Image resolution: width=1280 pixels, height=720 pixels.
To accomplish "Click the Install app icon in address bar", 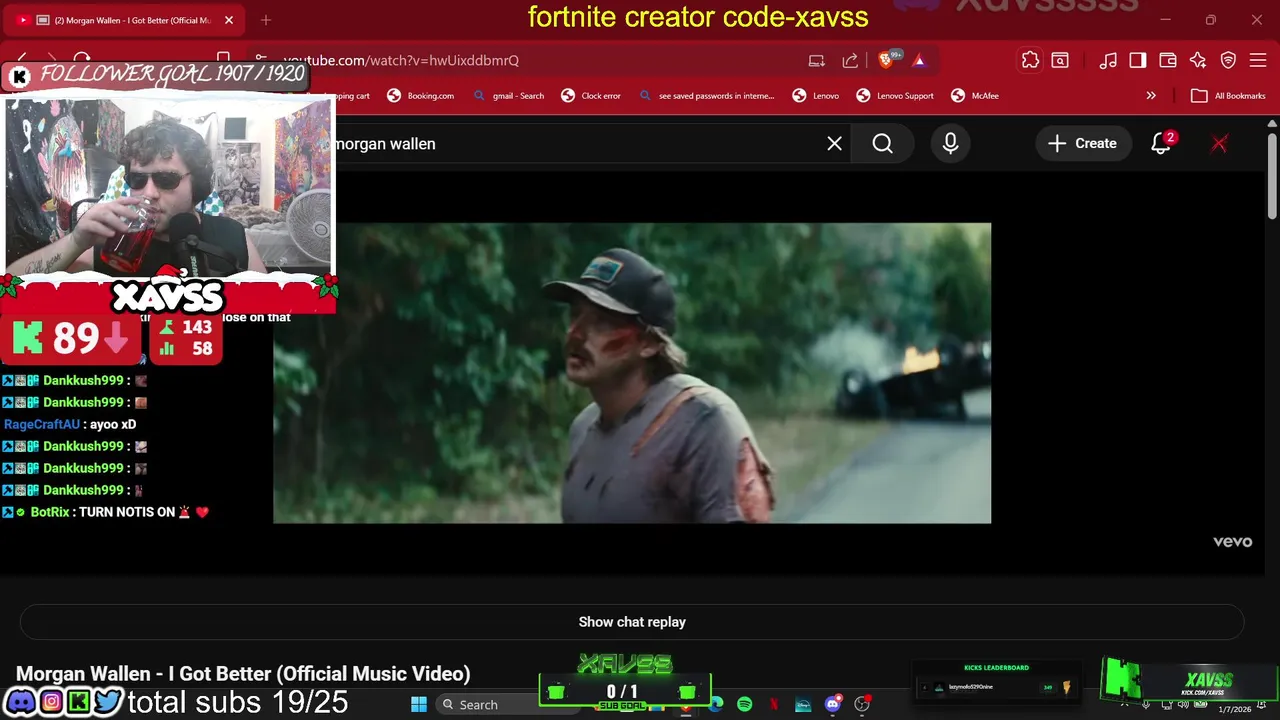I will [x=817, y=60].
